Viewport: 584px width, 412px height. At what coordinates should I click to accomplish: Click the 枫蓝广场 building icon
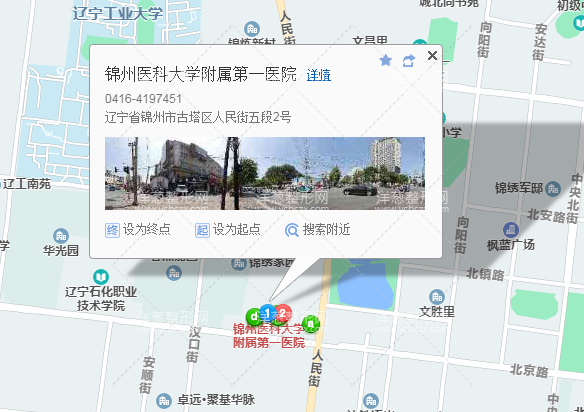(511, 230)
